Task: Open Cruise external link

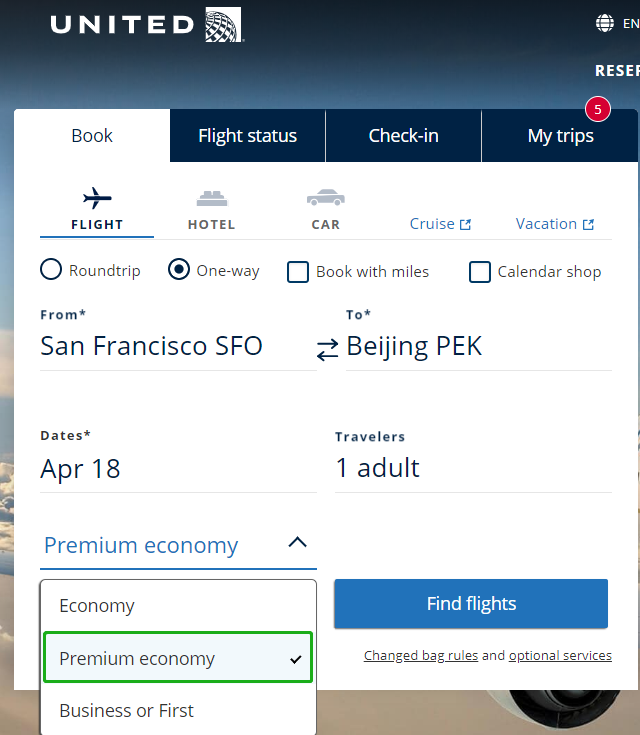Action: tap(440, 224)
